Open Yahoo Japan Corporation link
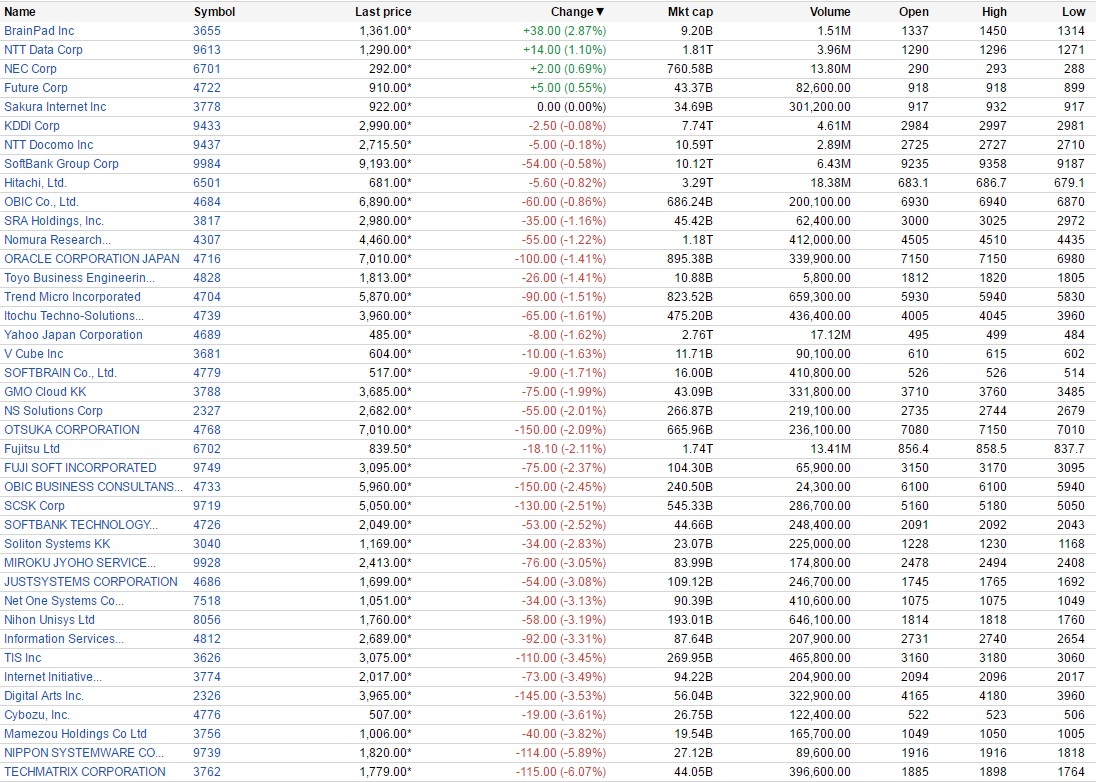 click(x=73, y=335)
